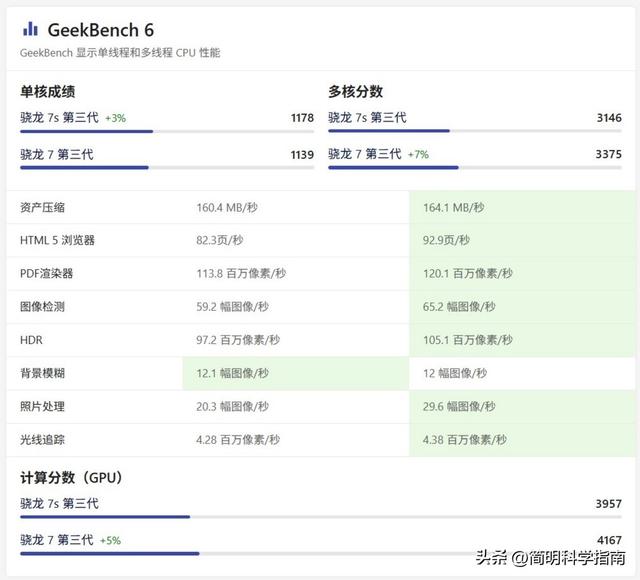Click the PDF渲染器 row label

click(x=47, y=273)
